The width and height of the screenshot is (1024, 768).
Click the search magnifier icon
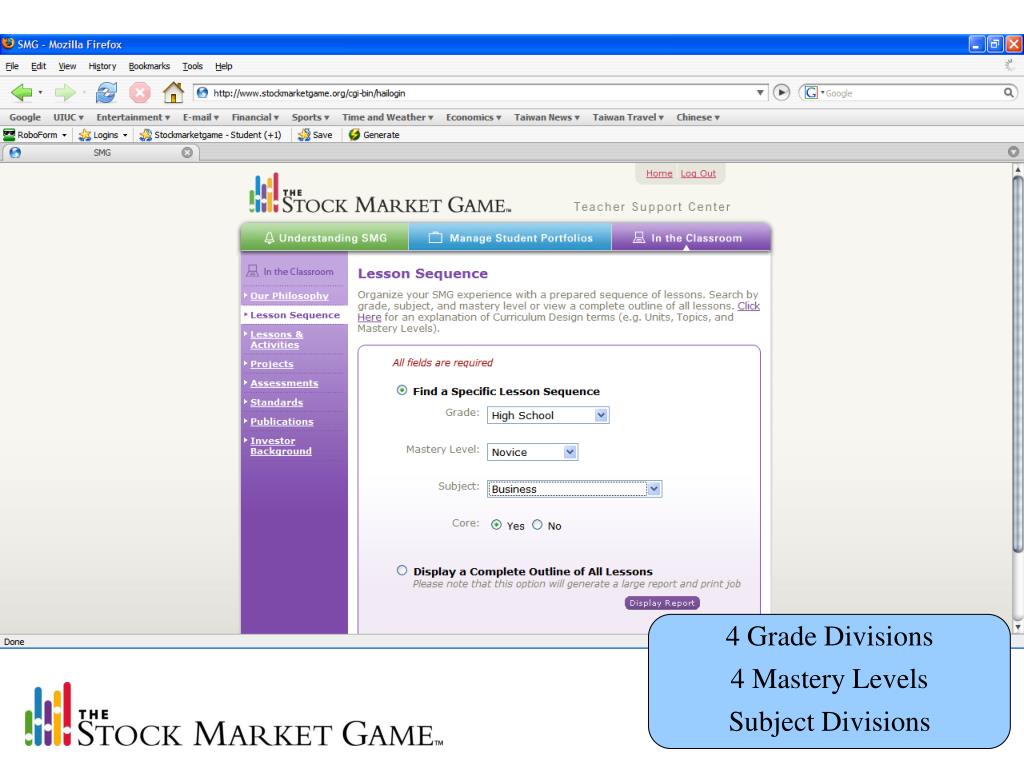click(x=1009, y=93)
